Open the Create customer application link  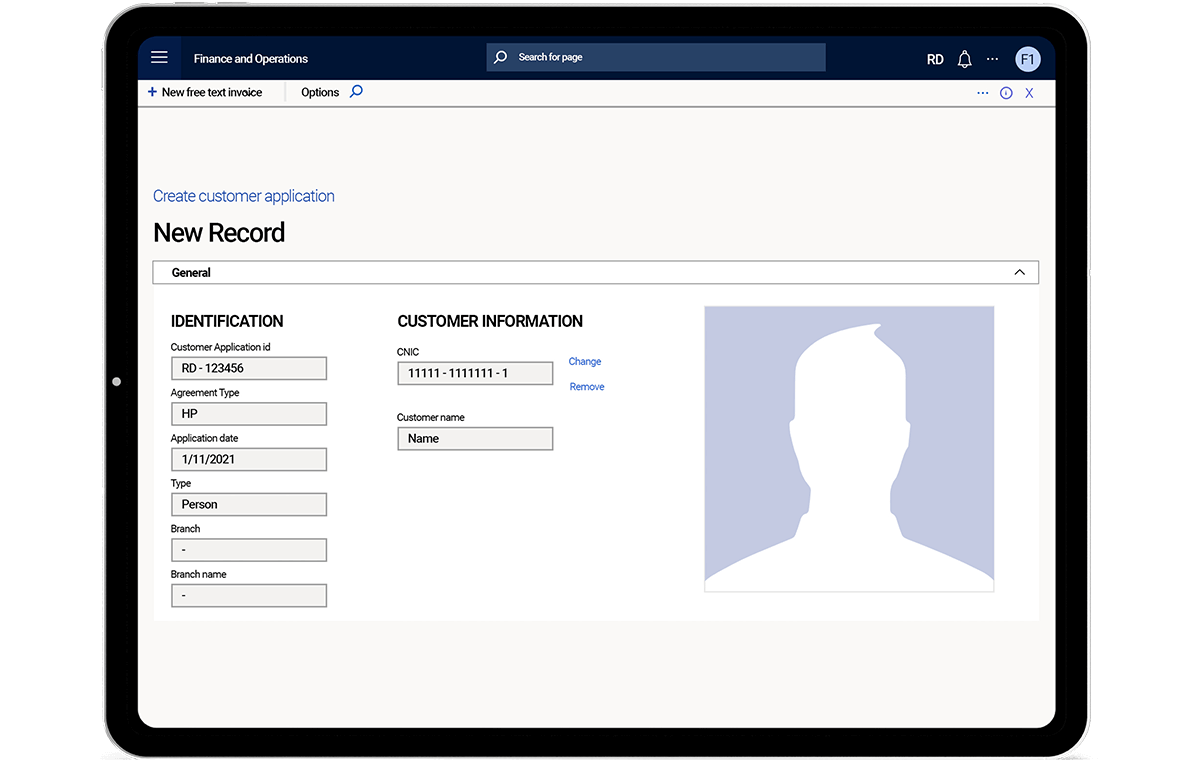243,195
